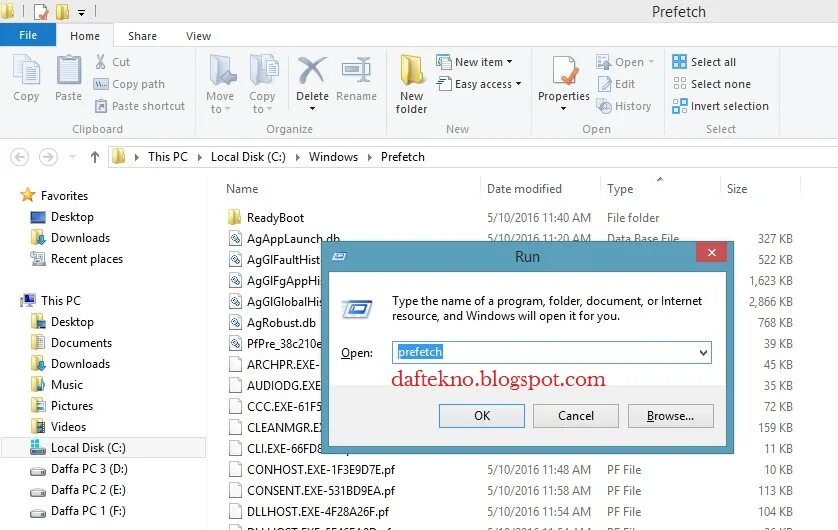838x530 pixels.
Task: Open the File tab
Action: (28, 35)
